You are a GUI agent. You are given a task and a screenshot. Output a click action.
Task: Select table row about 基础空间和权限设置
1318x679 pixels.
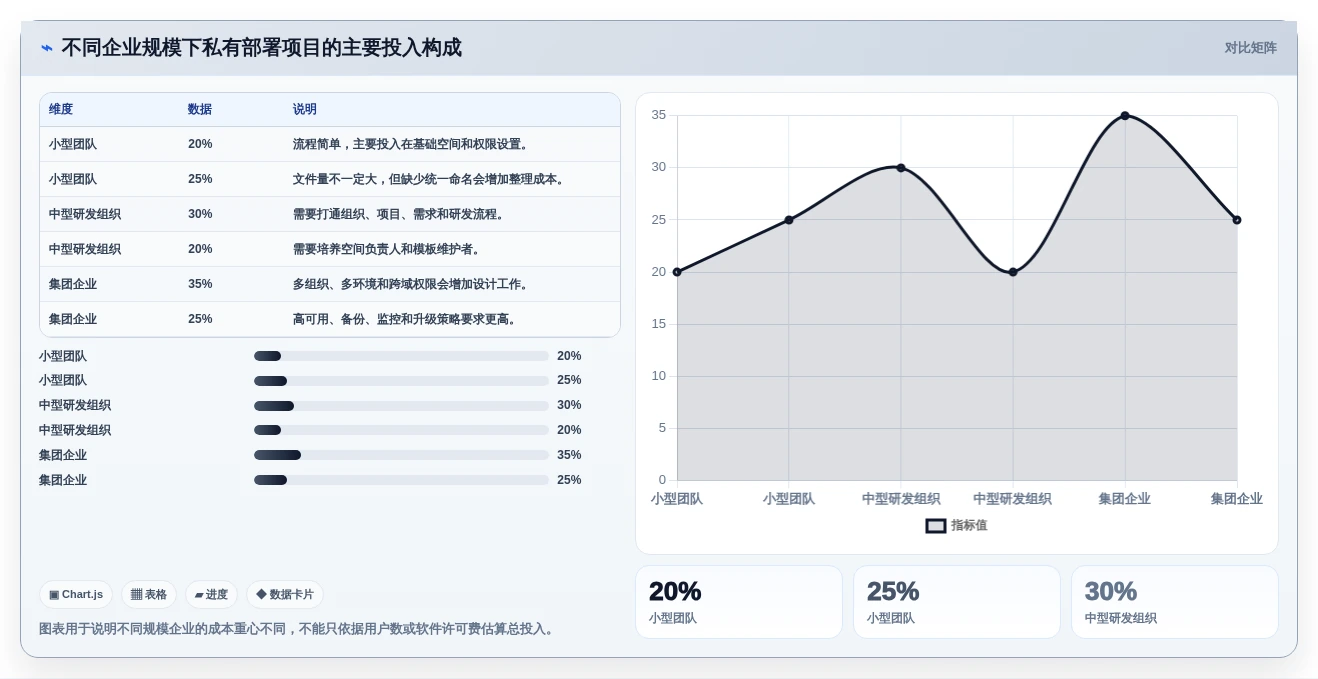tap(330, 144)
